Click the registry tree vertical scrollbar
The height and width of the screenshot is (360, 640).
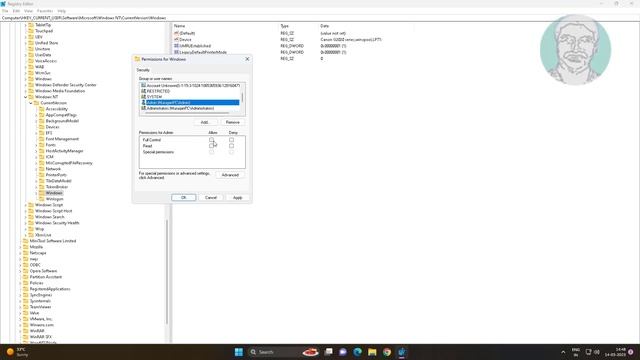[167, 271]
